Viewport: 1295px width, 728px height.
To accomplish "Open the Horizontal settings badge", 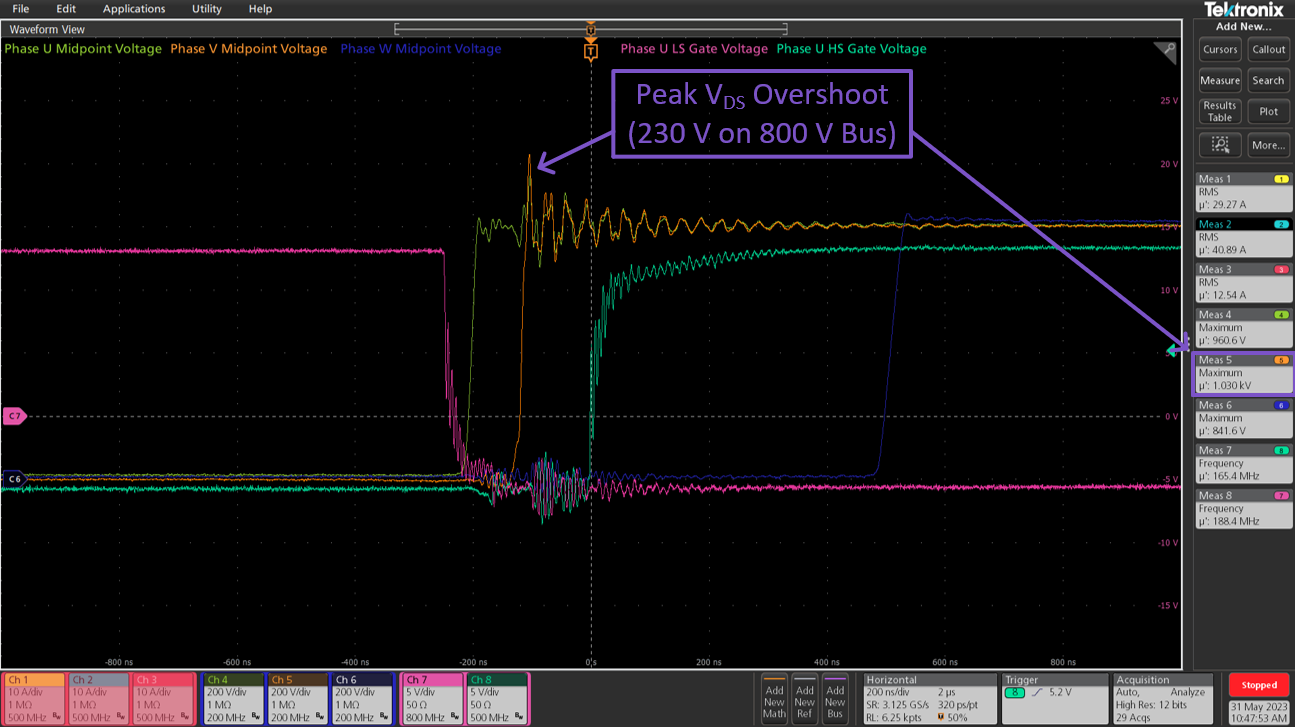I will point(930,698).
